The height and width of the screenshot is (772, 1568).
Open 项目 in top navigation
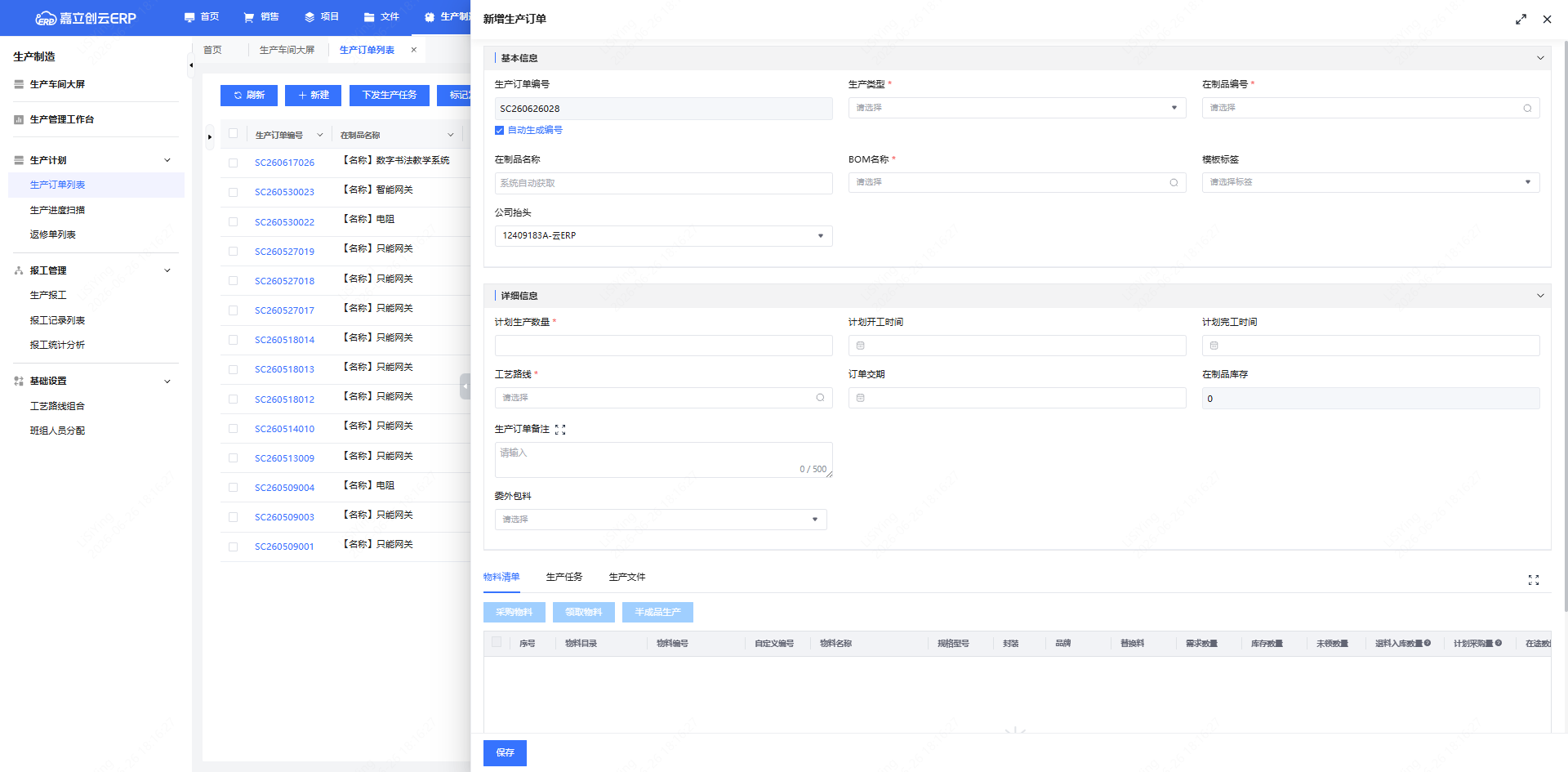pyautogui.click(x=322, y=17)
